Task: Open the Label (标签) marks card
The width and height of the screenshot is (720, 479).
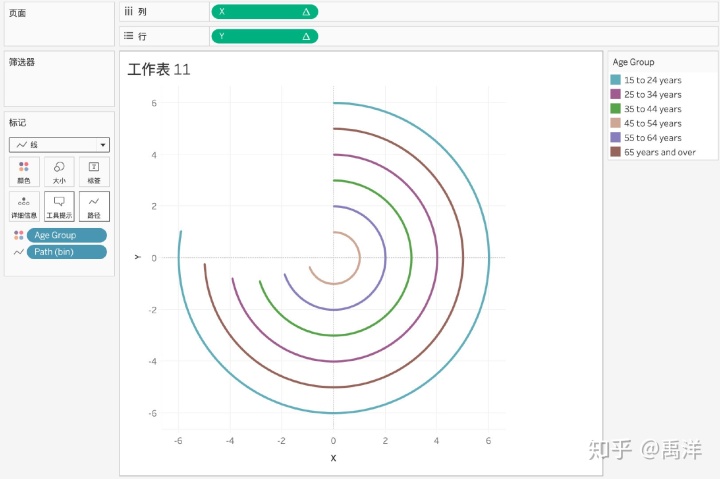Action: pyautogui.click(x=94, y=172)
